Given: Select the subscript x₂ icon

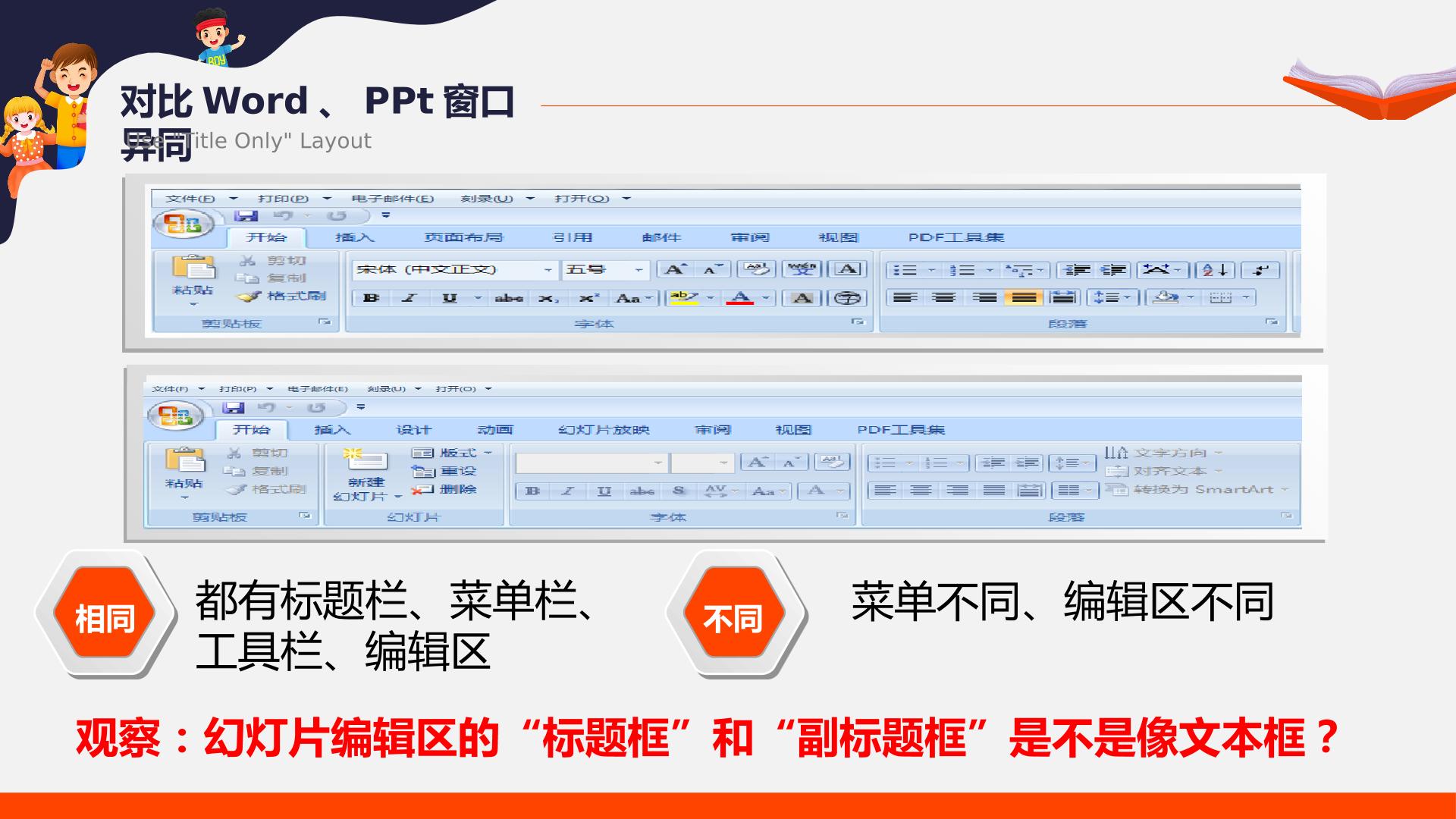Looking at the screenshot, I should 548,298.
